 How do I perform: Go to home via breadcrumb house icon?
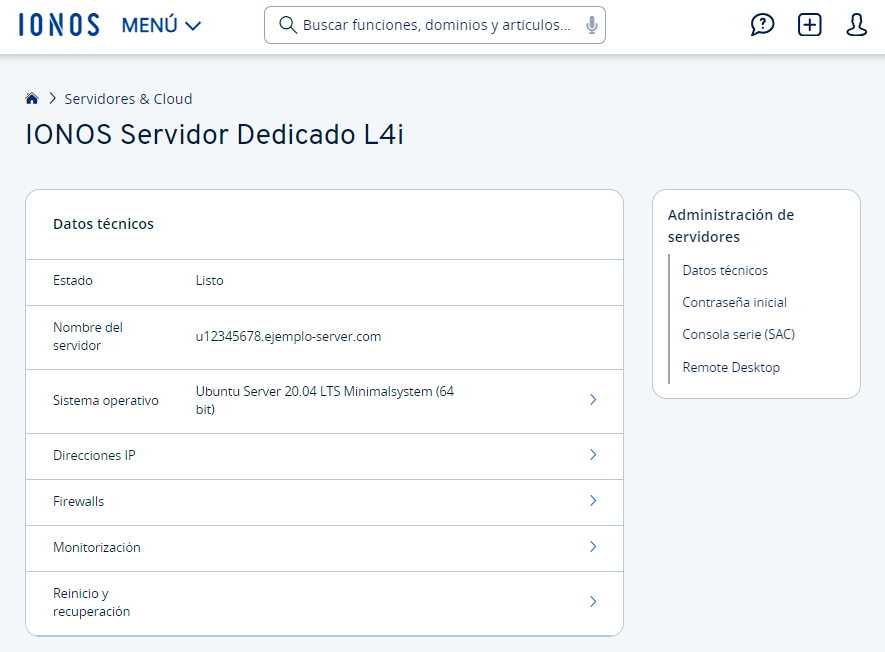[x=32, y=99]
